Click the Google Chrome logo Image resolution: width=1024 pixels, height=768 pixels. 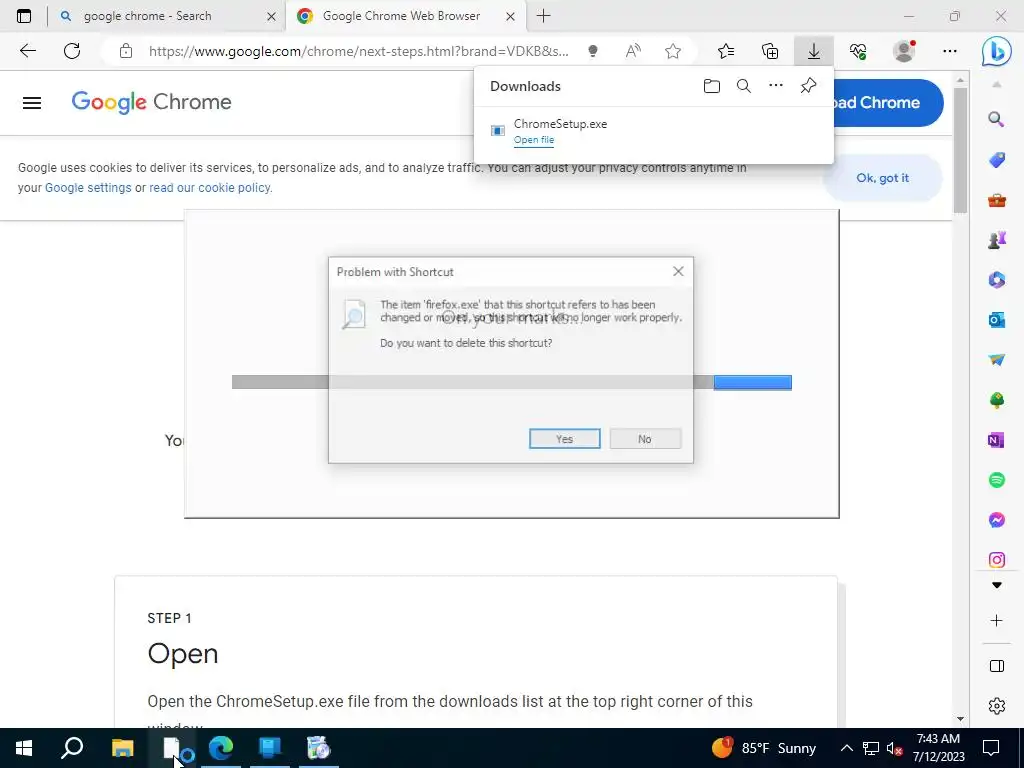pos(152,103)
